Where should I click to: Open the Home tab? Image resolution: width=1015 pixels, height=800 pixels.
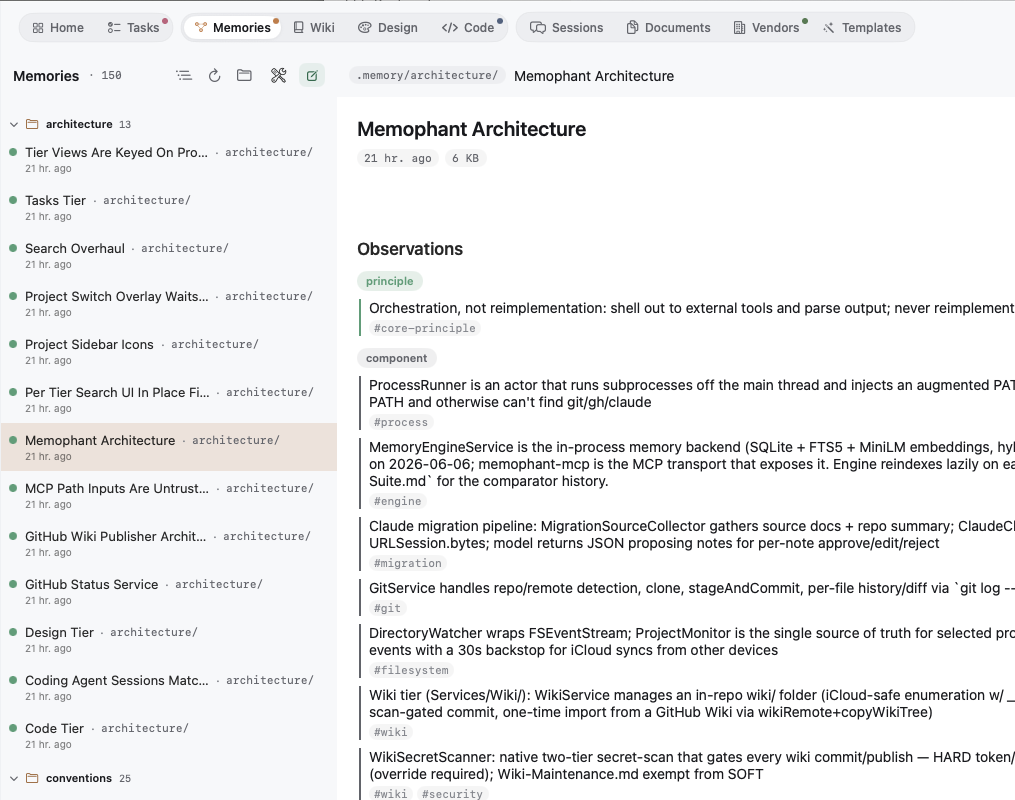58,28
